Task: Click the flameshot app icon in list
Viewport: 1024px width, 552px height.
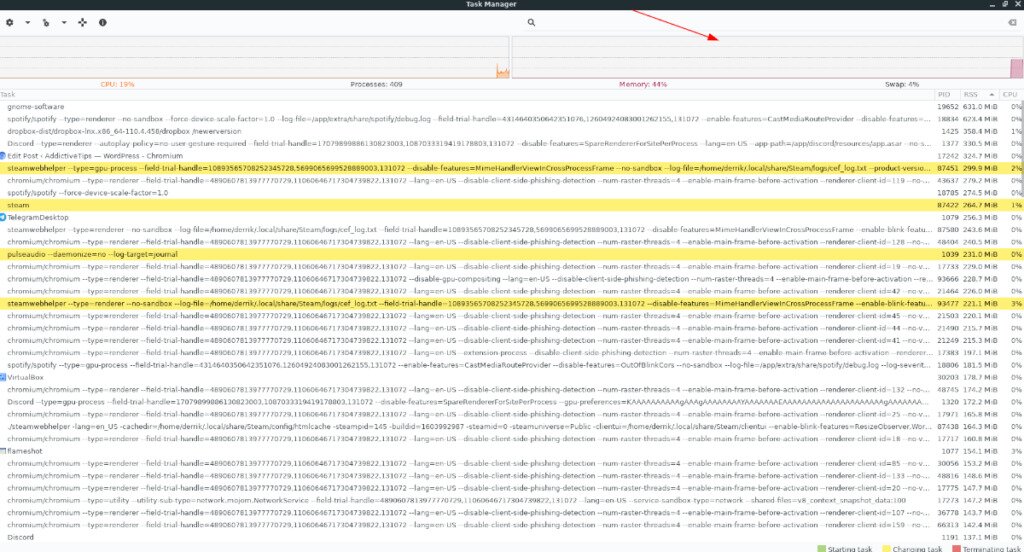Action: point(3,451)
